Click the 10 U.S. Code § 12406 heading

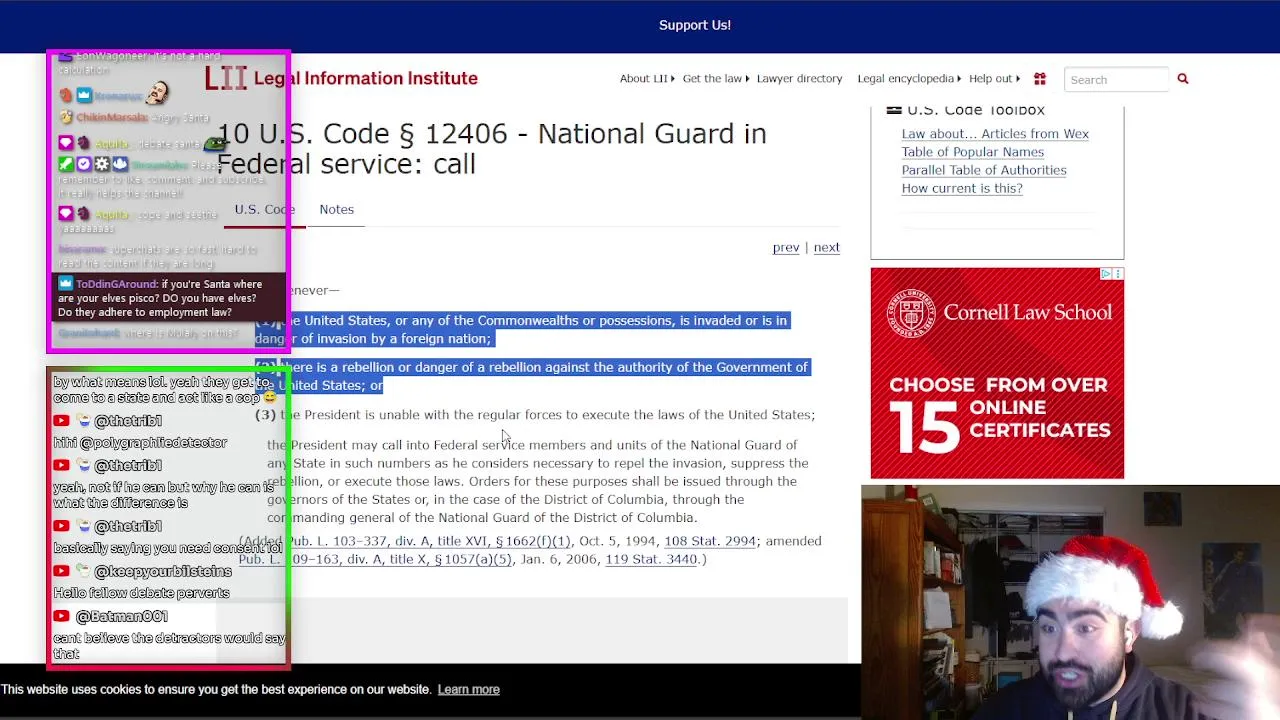(491, 148)
